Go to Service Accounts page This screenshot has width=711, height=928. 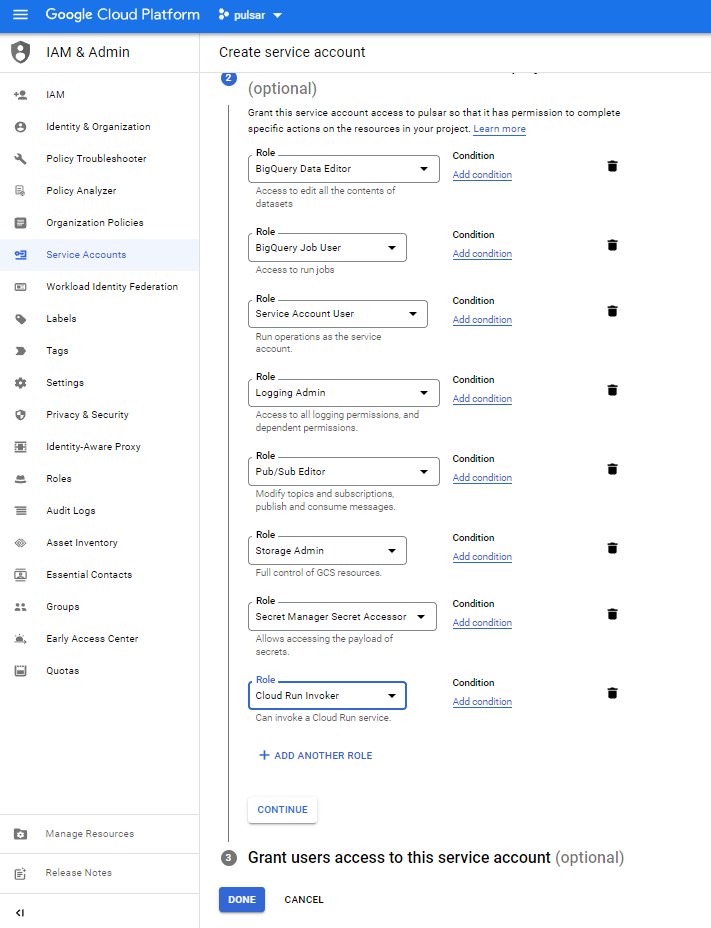[99, 254]
